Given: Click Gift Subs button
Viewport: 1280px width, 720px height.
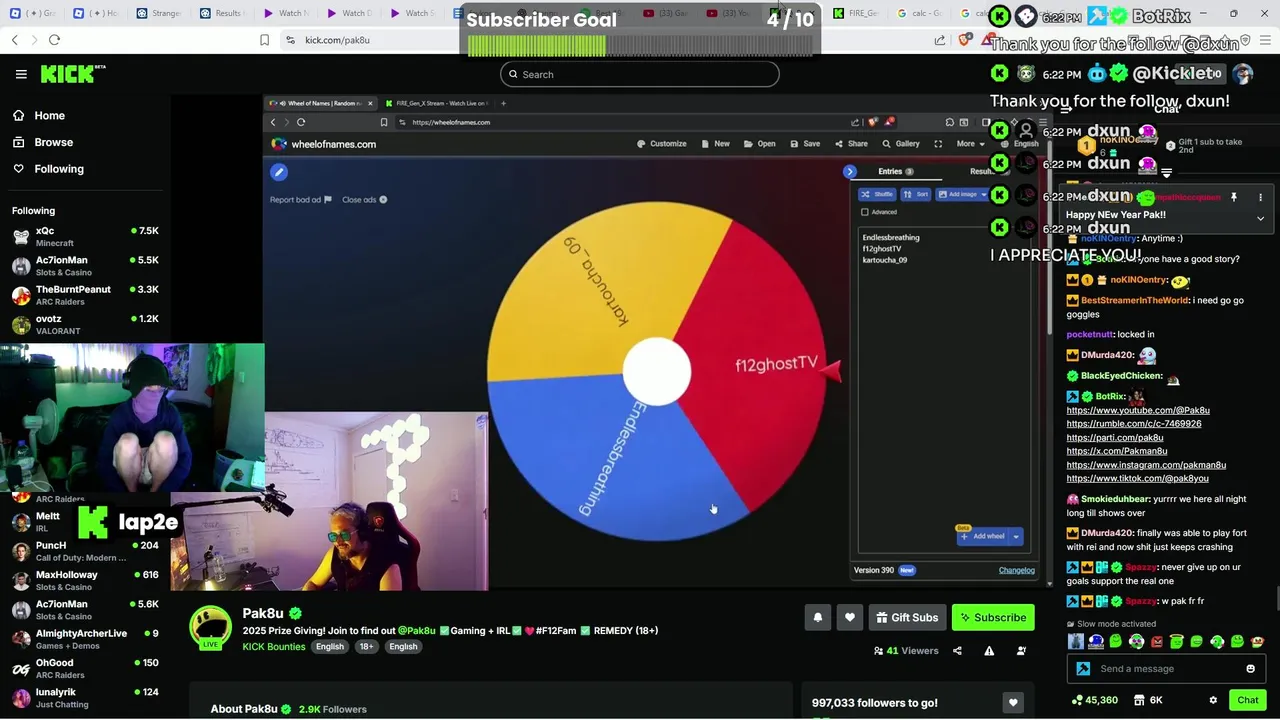Looking at the screenshot, I should [907, 617].
